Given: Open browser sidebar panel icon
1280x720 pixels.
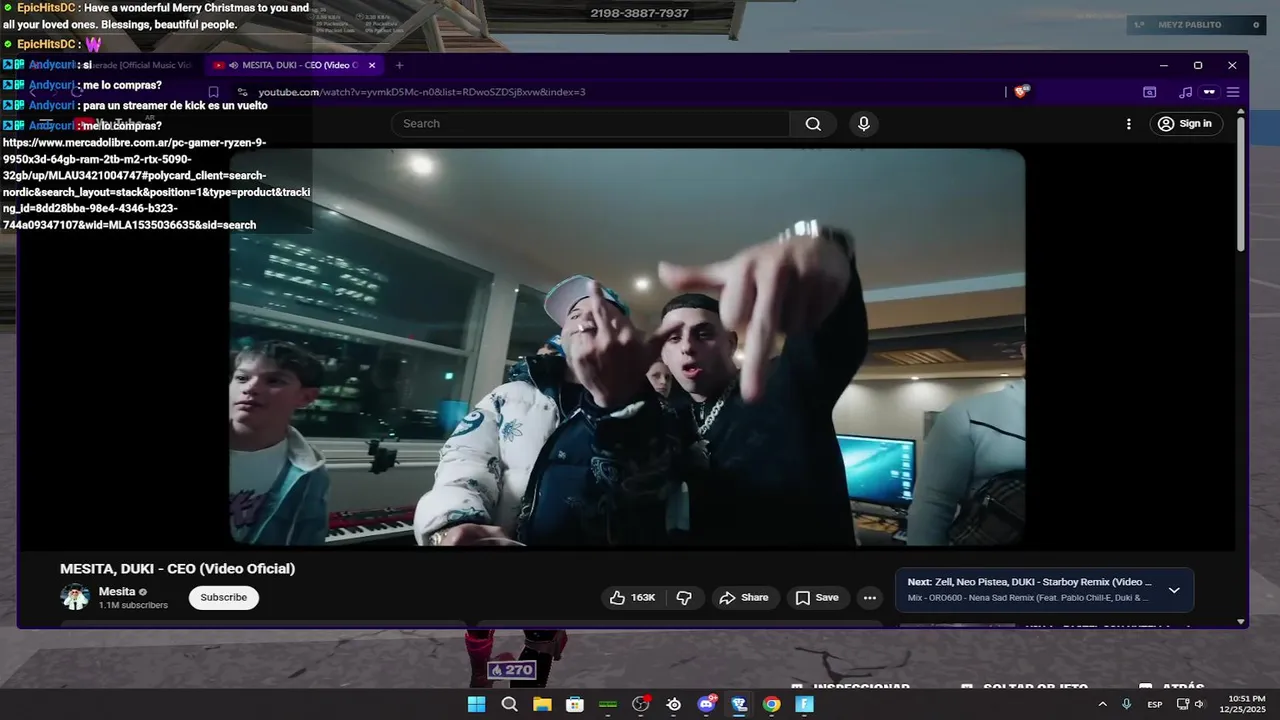Looking at the screenshot, I should click(x=1150, y=92).
